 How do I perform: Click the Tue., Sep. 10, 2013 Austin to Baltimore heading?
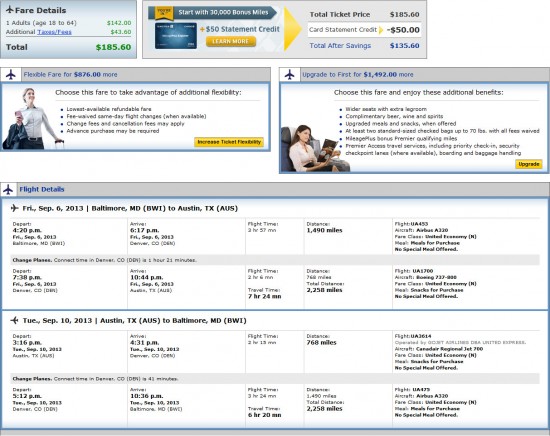click(x=135, y=321)
